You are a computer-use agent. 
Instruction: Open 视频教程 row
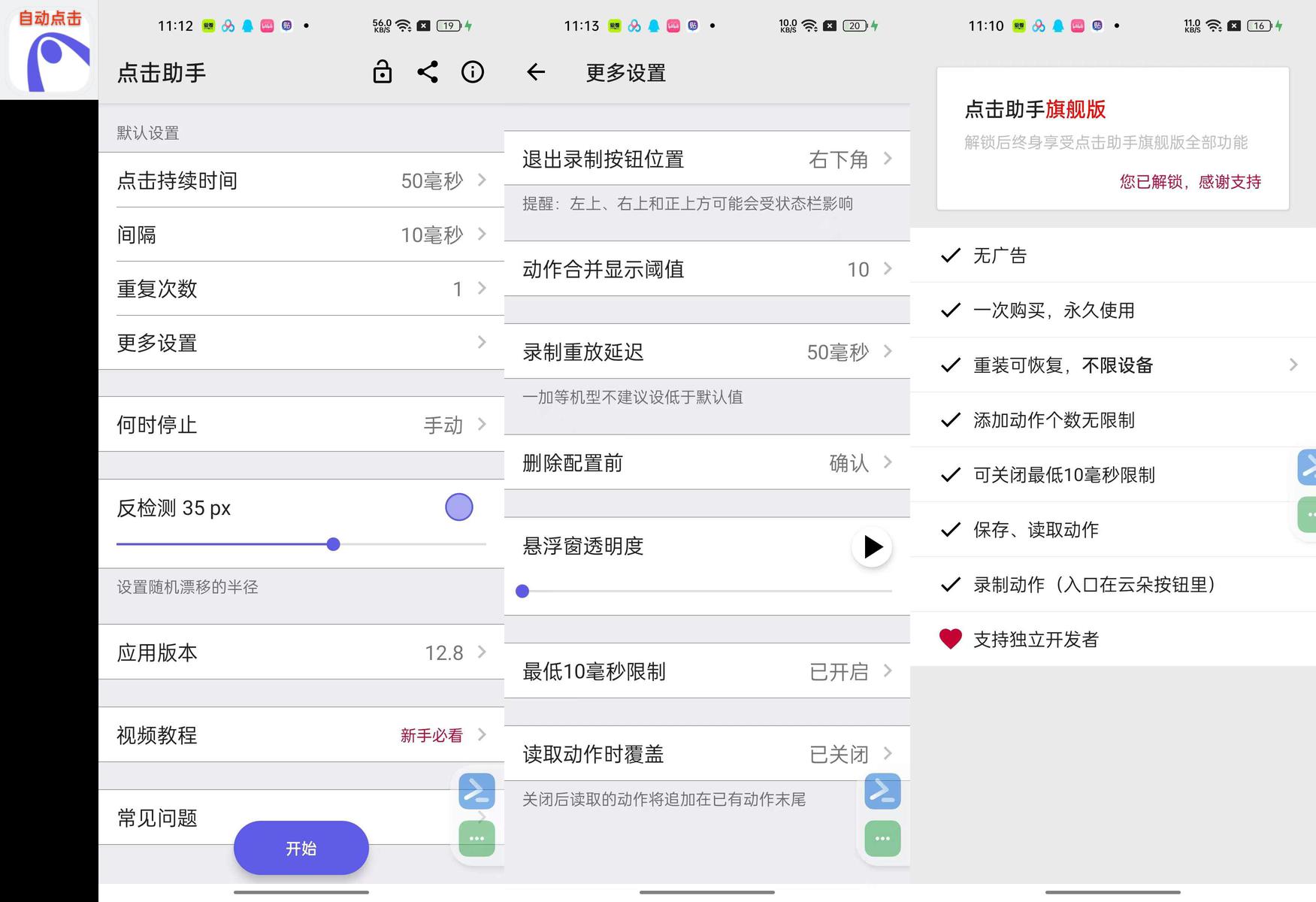pos(301,735)
